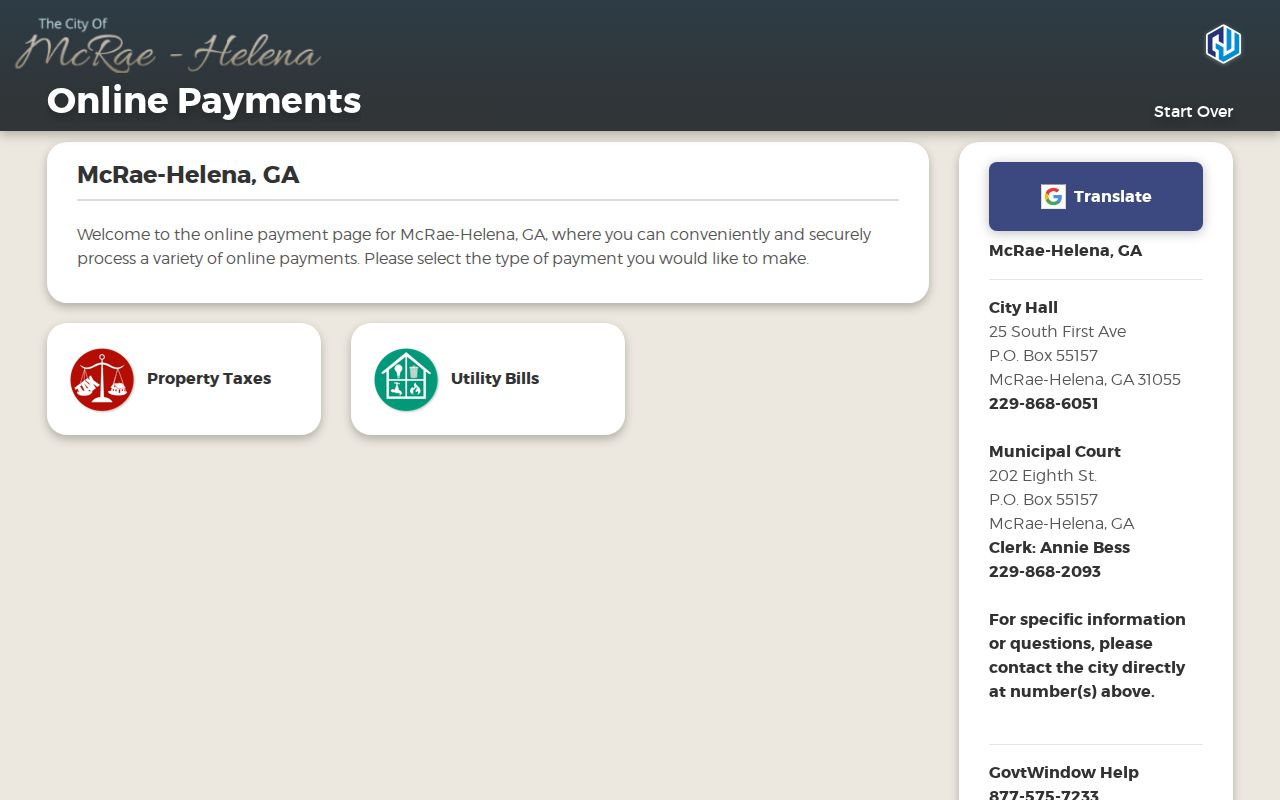This screenshot has width=1280, height=800.
Task: Click the Google icon on Translate button
Action: click(1053, 196)
